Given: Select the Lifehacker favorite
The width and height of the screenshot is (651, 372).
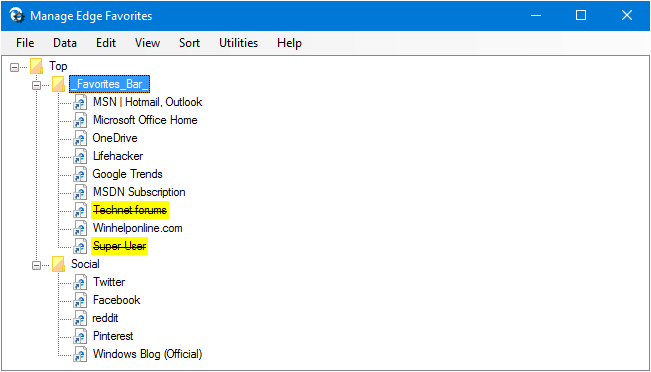Looking at the screenshot, I should click(x=118, y=156).
